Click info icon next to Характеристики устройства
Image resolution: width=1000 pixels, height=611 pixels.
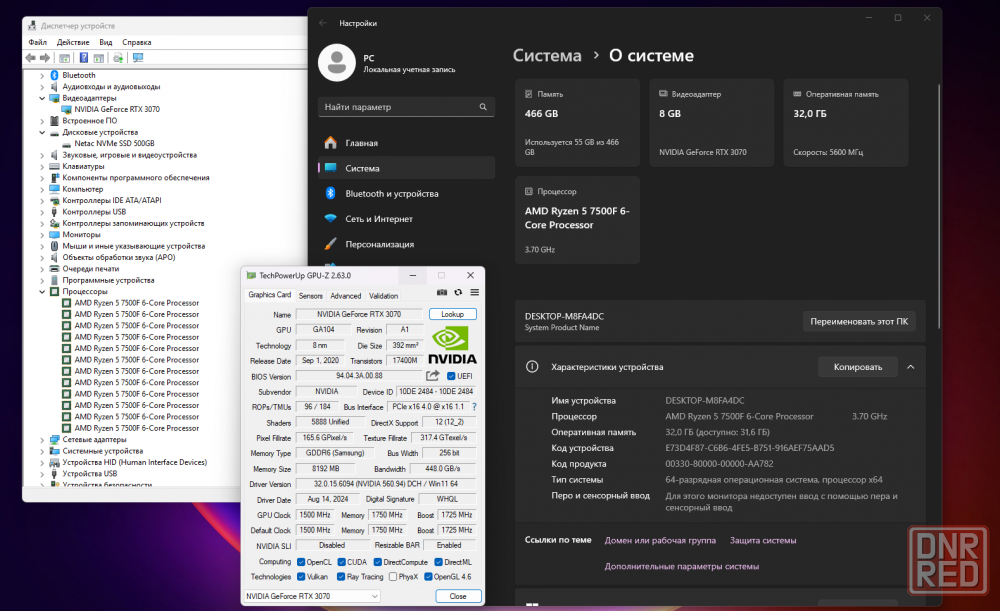(x=532, y=367)
